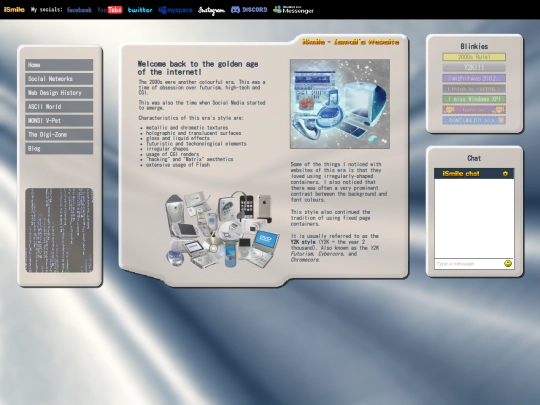Image resolution: width=540 pixels, height=405 pixels.
Task: Open the Facebook social link
Action: pyautogui.click(x=79, y=10)
